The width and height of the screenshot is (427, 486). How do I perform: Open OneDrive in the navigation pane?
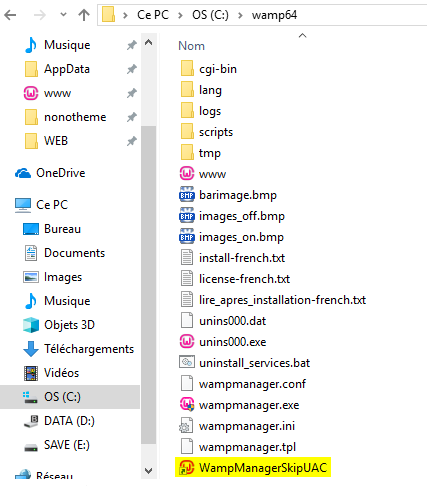click(x=50, y=173)
